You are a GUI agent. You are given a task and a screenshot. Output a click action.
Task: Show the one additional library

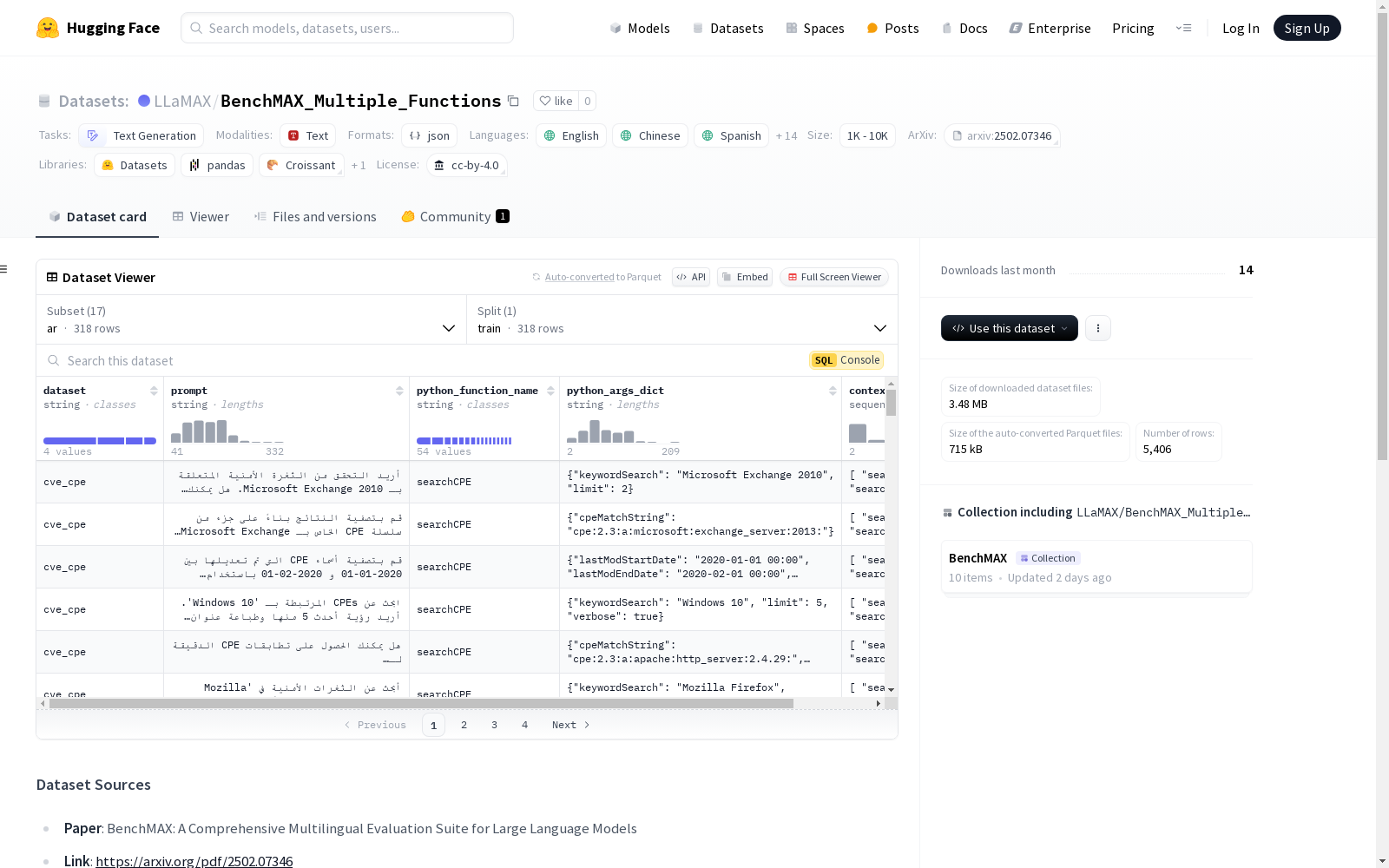pyautogui.click(x=359, y=166)
